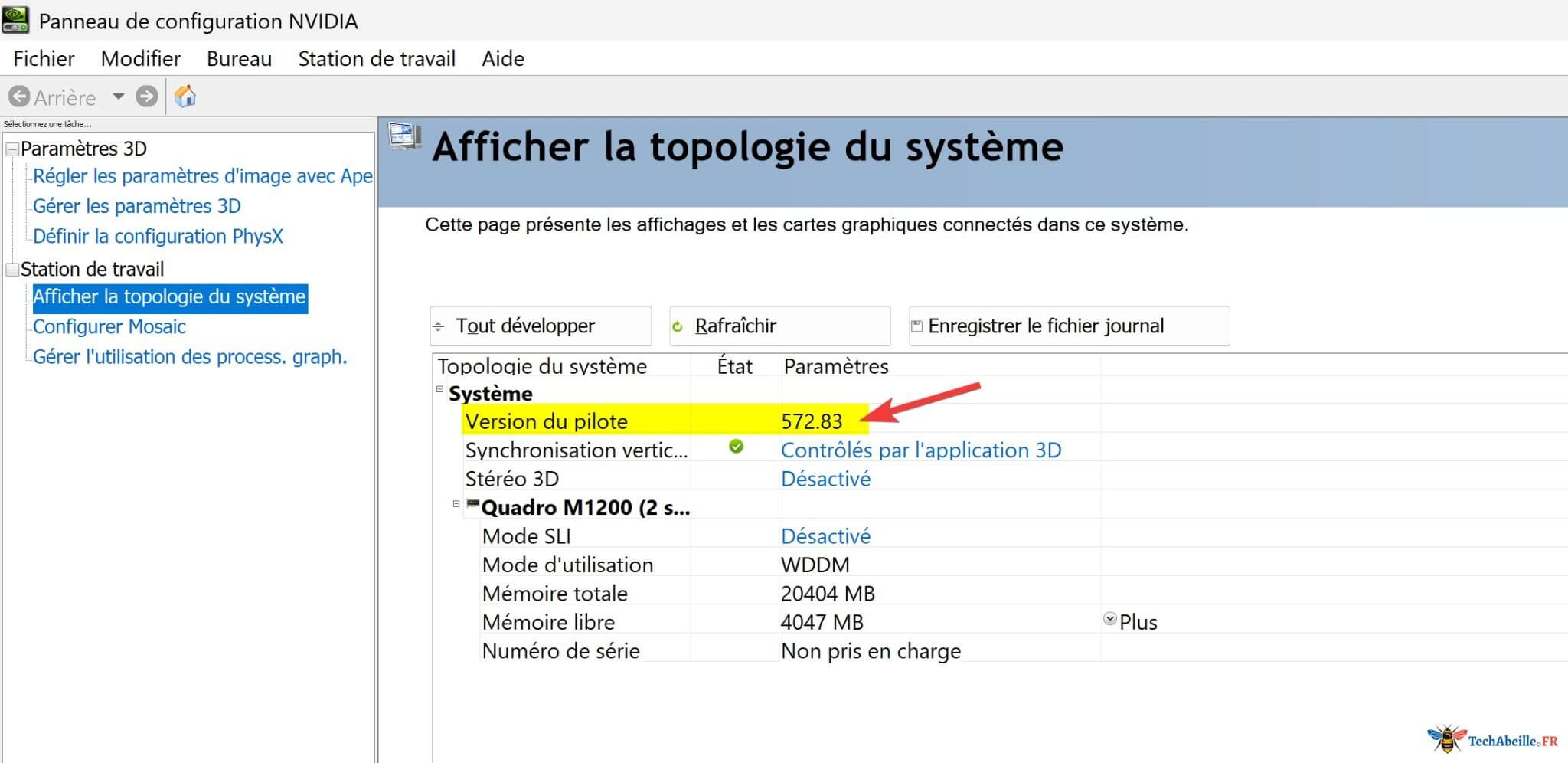
Task: Select Afficher la topologie du système
Action: coord(170,297)
